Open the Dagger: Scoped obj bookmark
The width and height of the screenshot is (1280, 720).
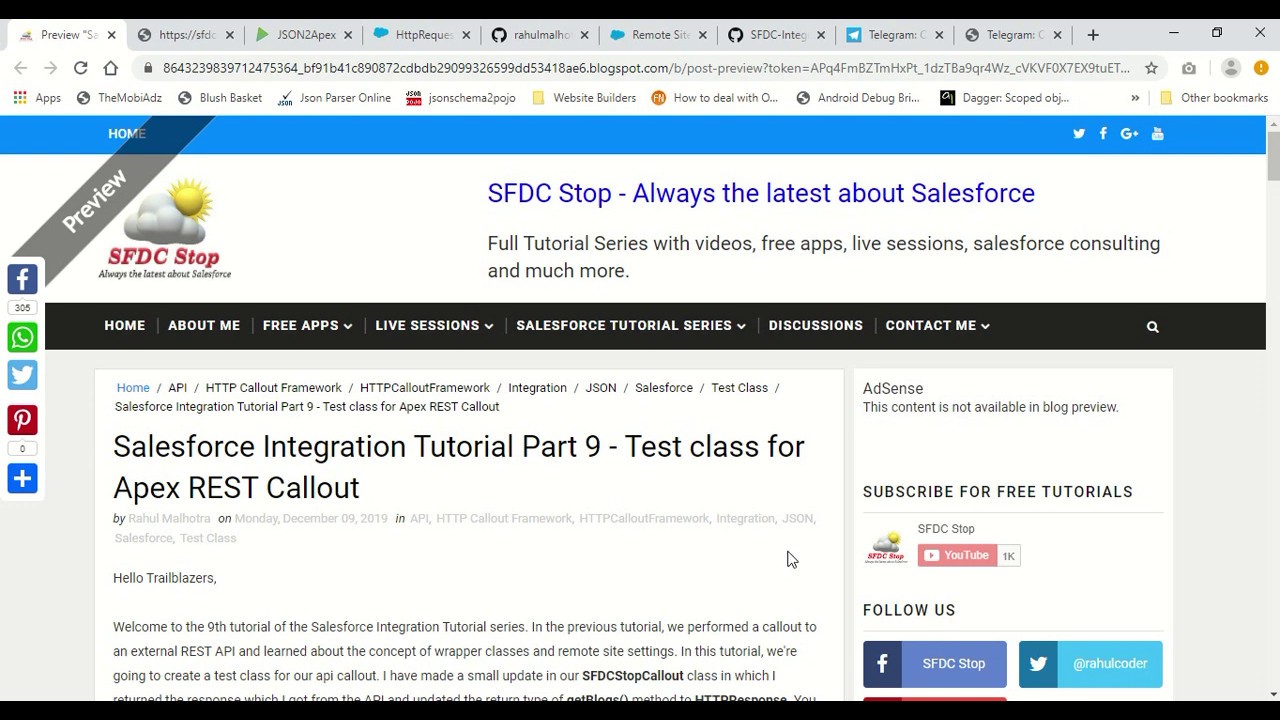click(x=1005, y=98)
